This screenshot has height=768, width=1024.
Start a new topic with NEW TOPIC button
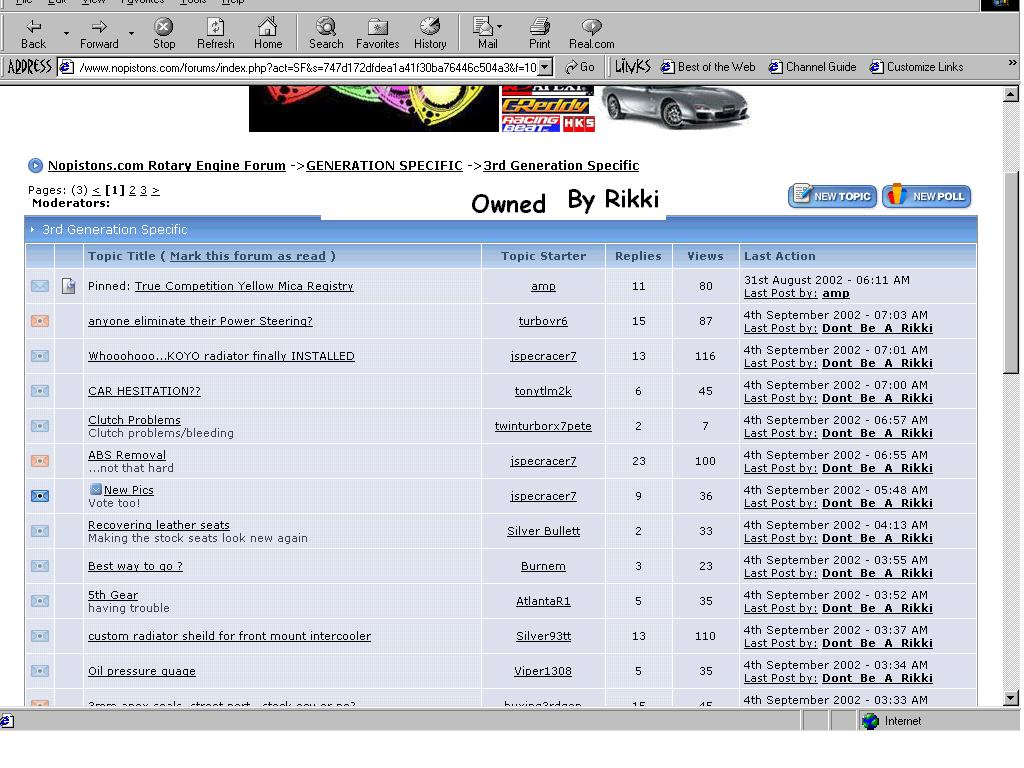click(x=832, y=196)
